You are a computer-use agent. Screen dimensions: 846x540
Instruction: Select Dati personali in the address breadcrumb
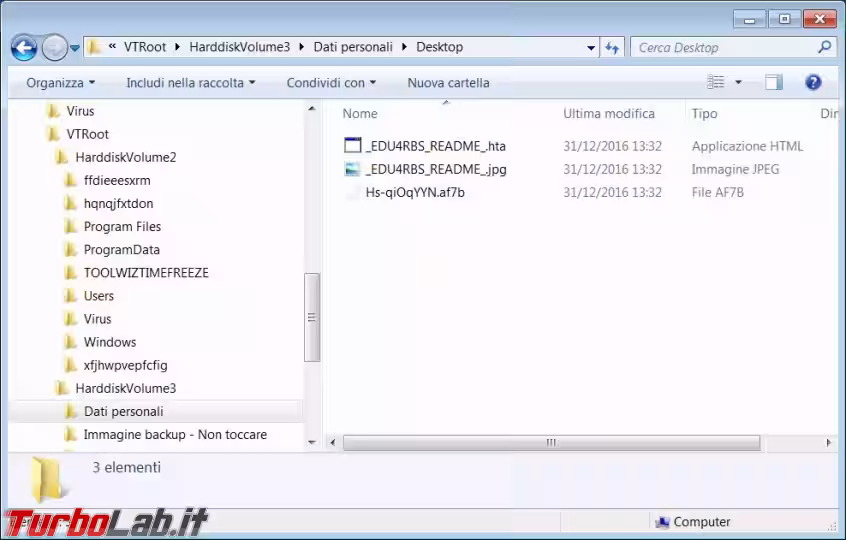point(353,47)
